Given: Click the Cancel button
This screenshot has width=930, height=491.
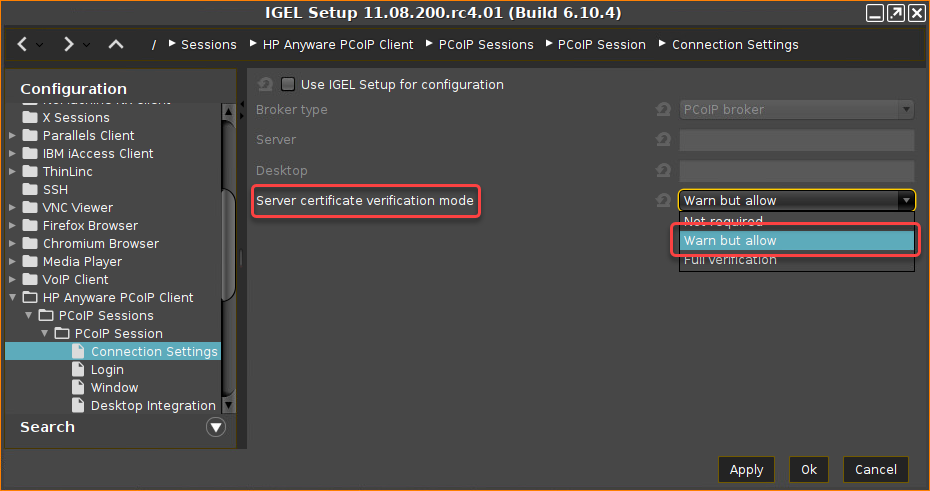Looking at the screenshot, I should coord(875,470).
